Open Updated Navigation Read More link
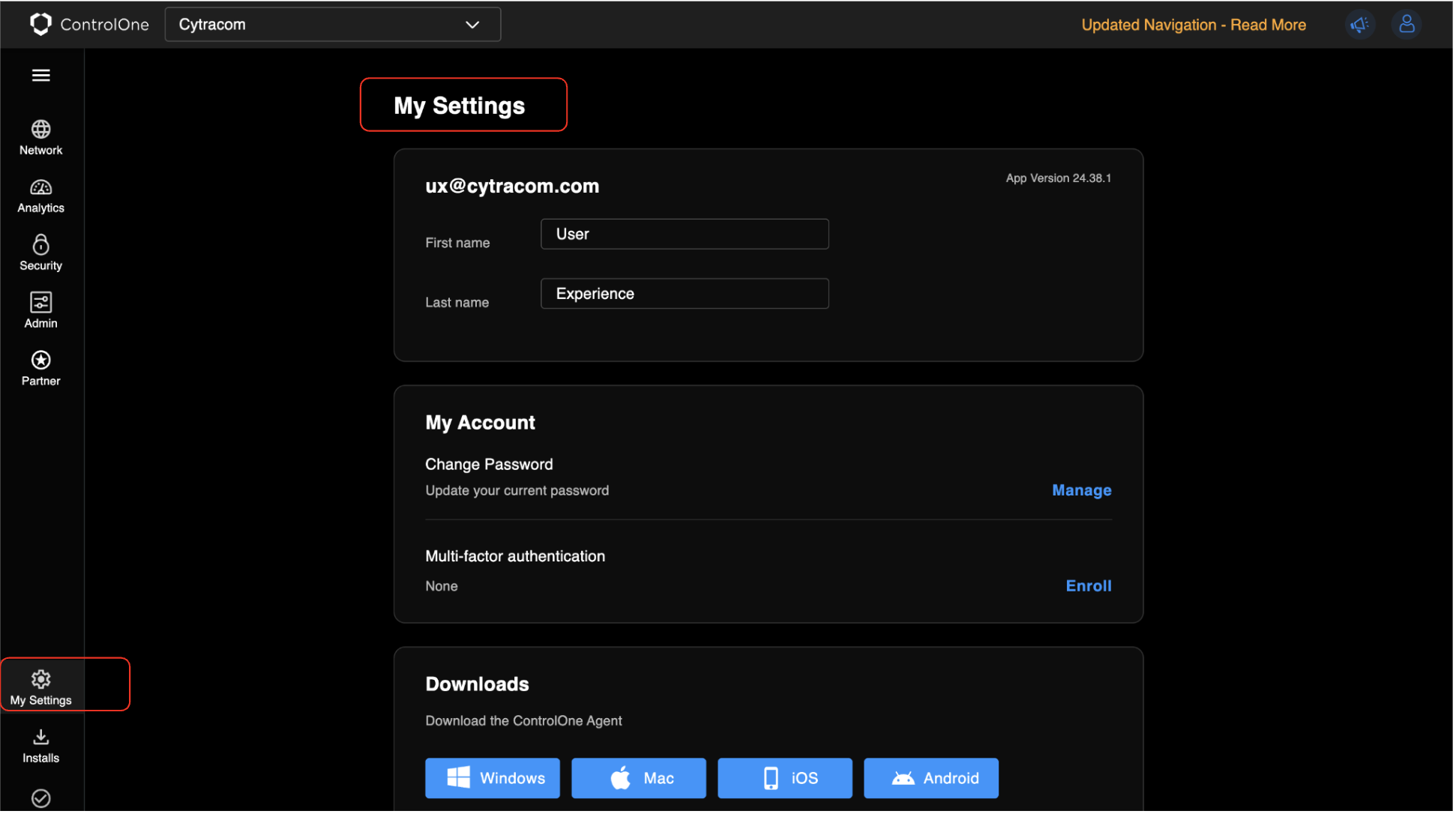Screen dimensions: 1456x814 click(1195, 25)
